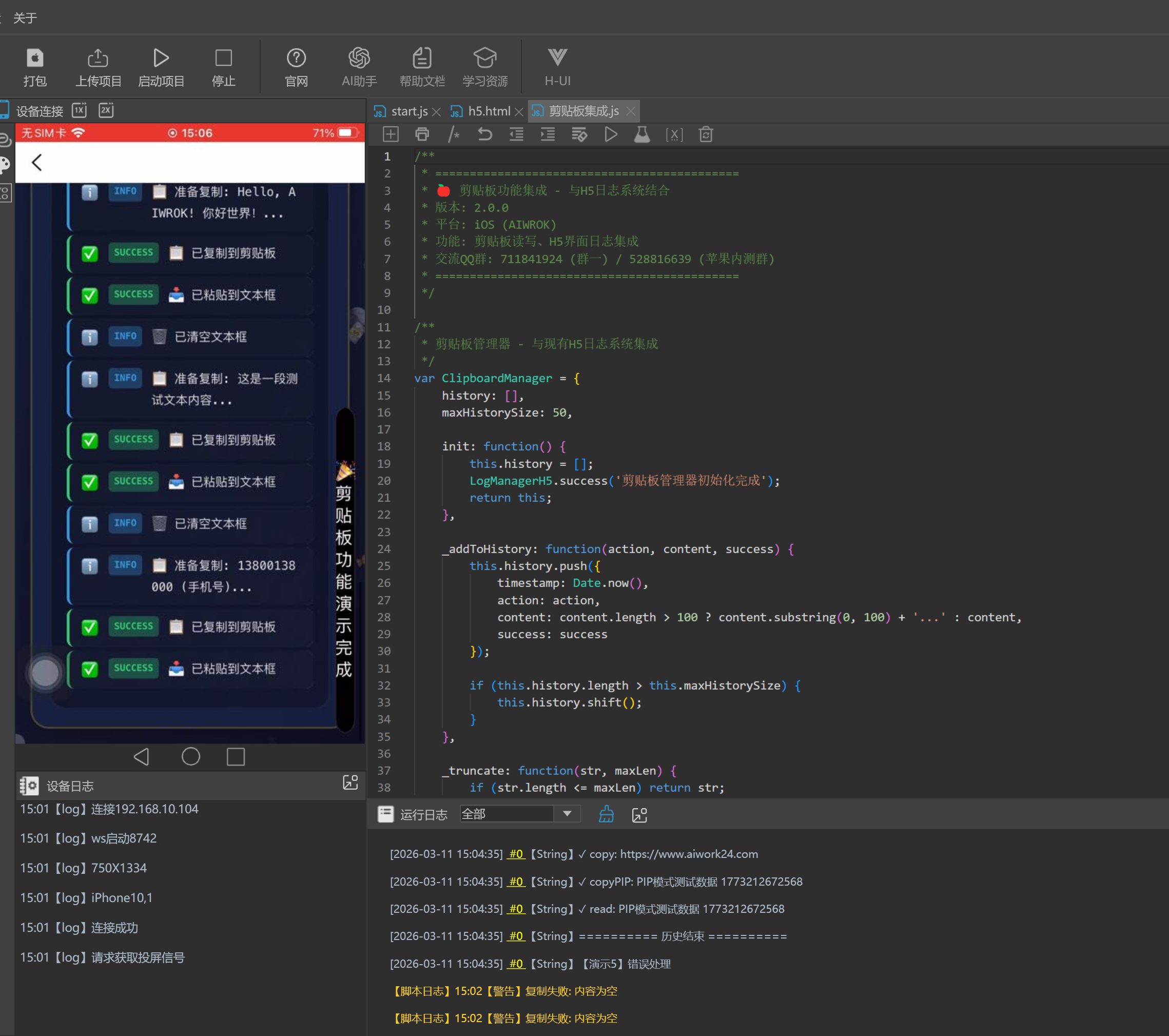Click the 打包 package icon

coord(35,58)
